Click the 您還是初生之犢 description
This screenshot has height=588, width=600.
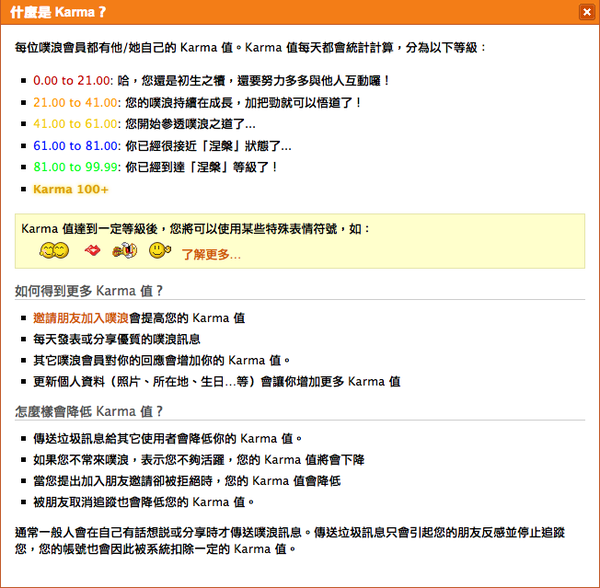[x=254, y=81]
